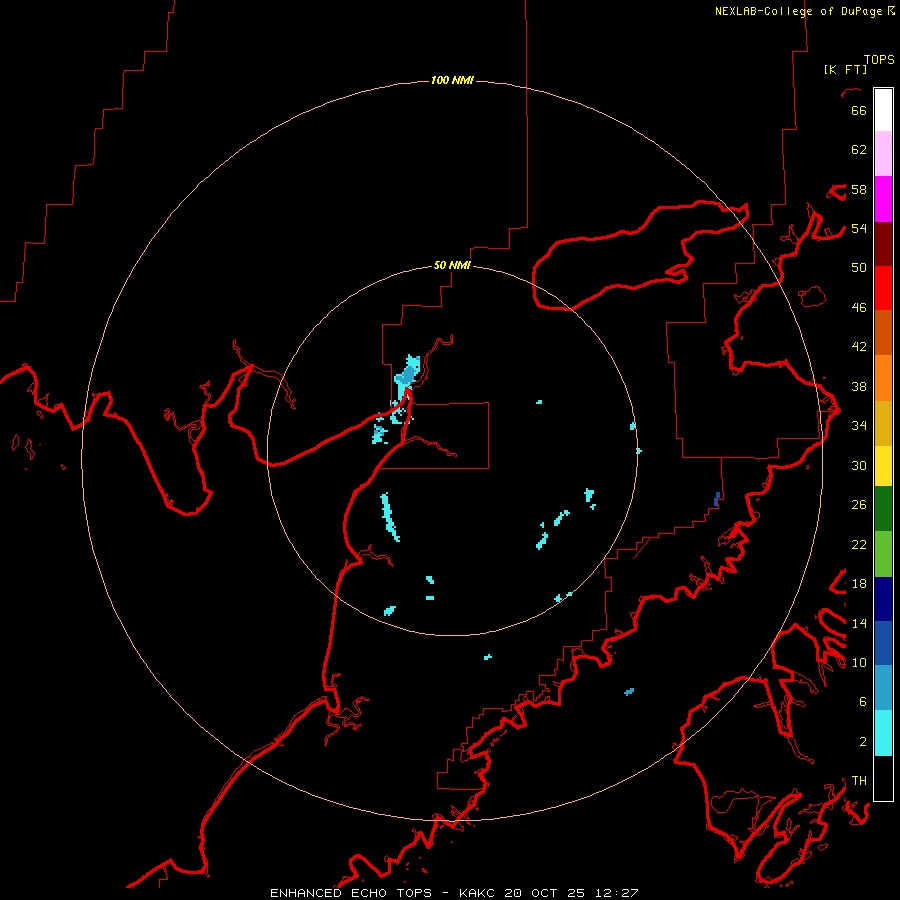Click the 10 scale label
The width and height of the screenshot is (900, 900).
coord(859,663)
